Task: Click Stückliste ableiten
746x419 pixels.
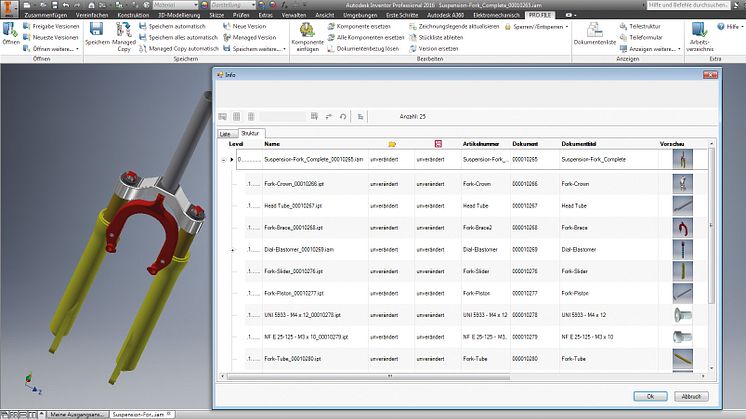Action: point(436,37)
